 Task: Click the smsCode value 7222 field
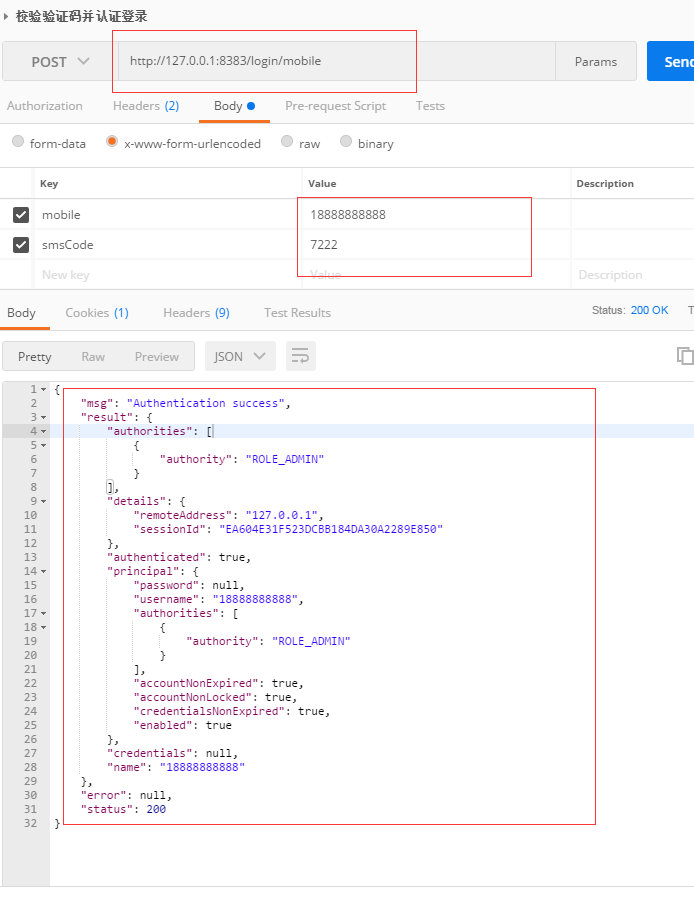tap(436, 245)
